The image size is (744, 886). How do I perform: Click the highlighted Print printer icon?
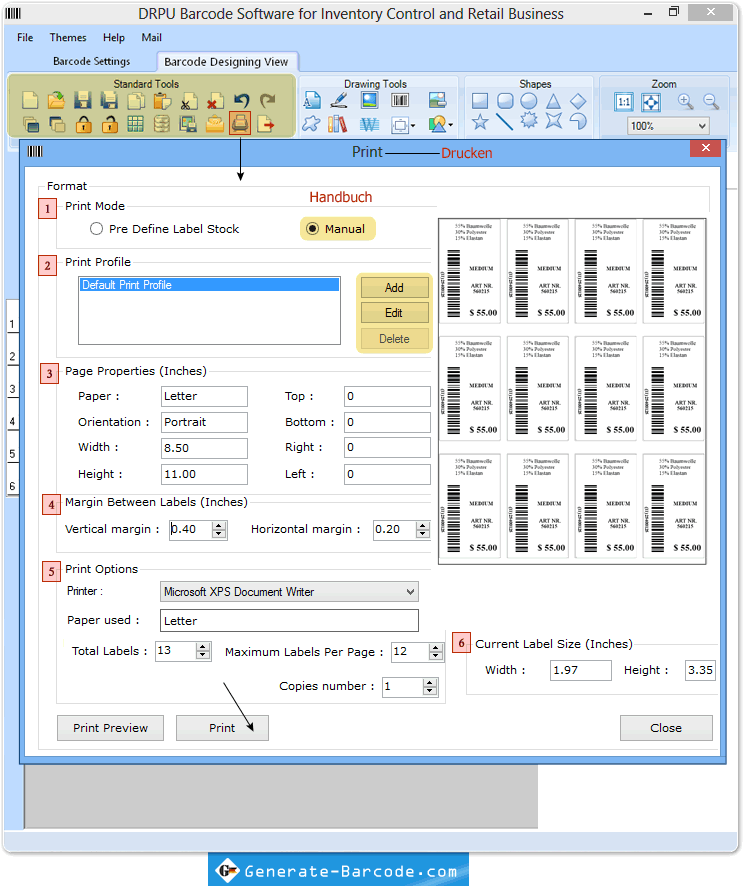pyautogui.click(x=240, y=123)
